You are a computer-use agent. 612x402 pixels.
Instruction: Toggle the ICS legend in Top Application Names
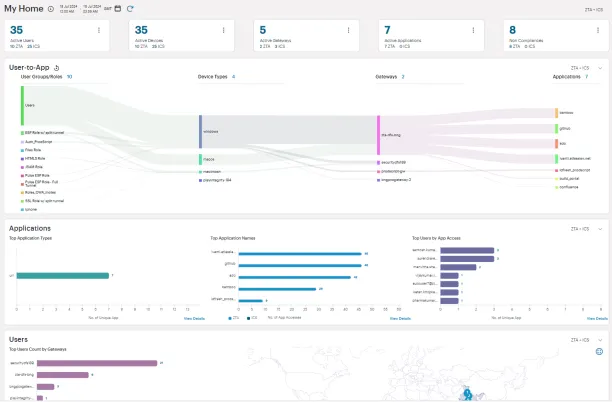click(x=252, y=318)
